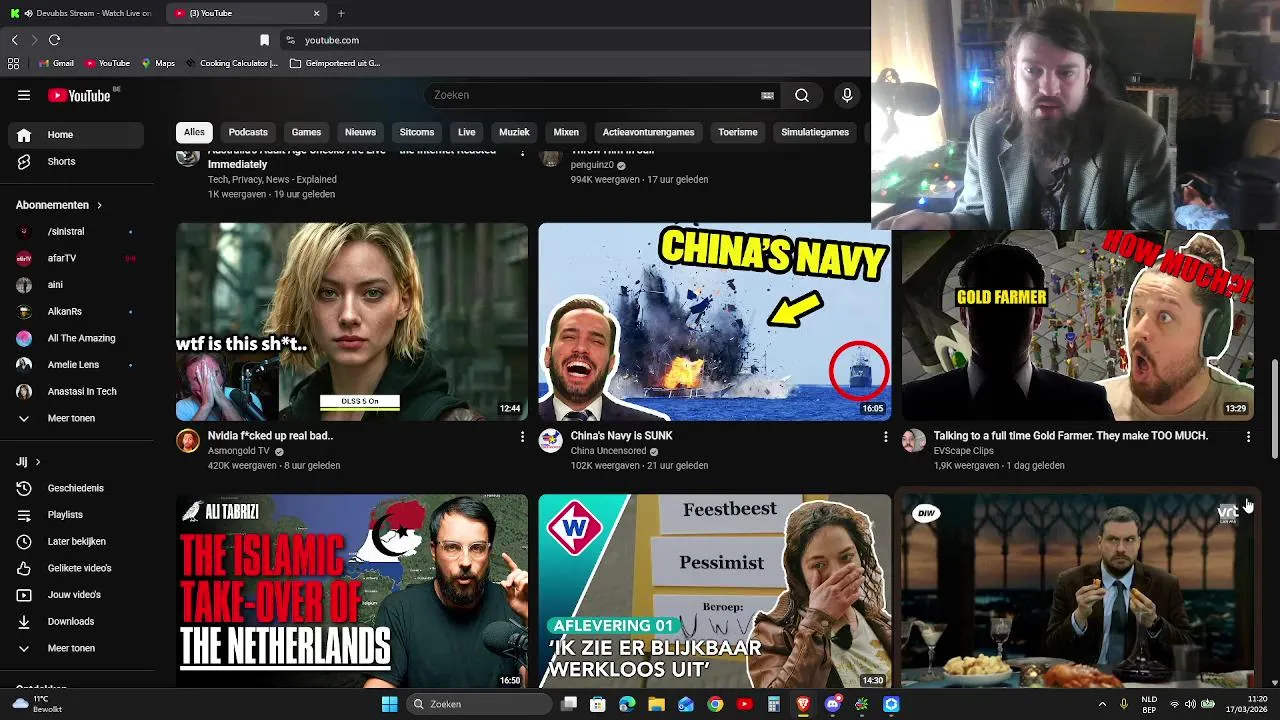Start voice search with microphone icon
The height and width of the screenshot is (720, 1280).
(x=847, y=95)
